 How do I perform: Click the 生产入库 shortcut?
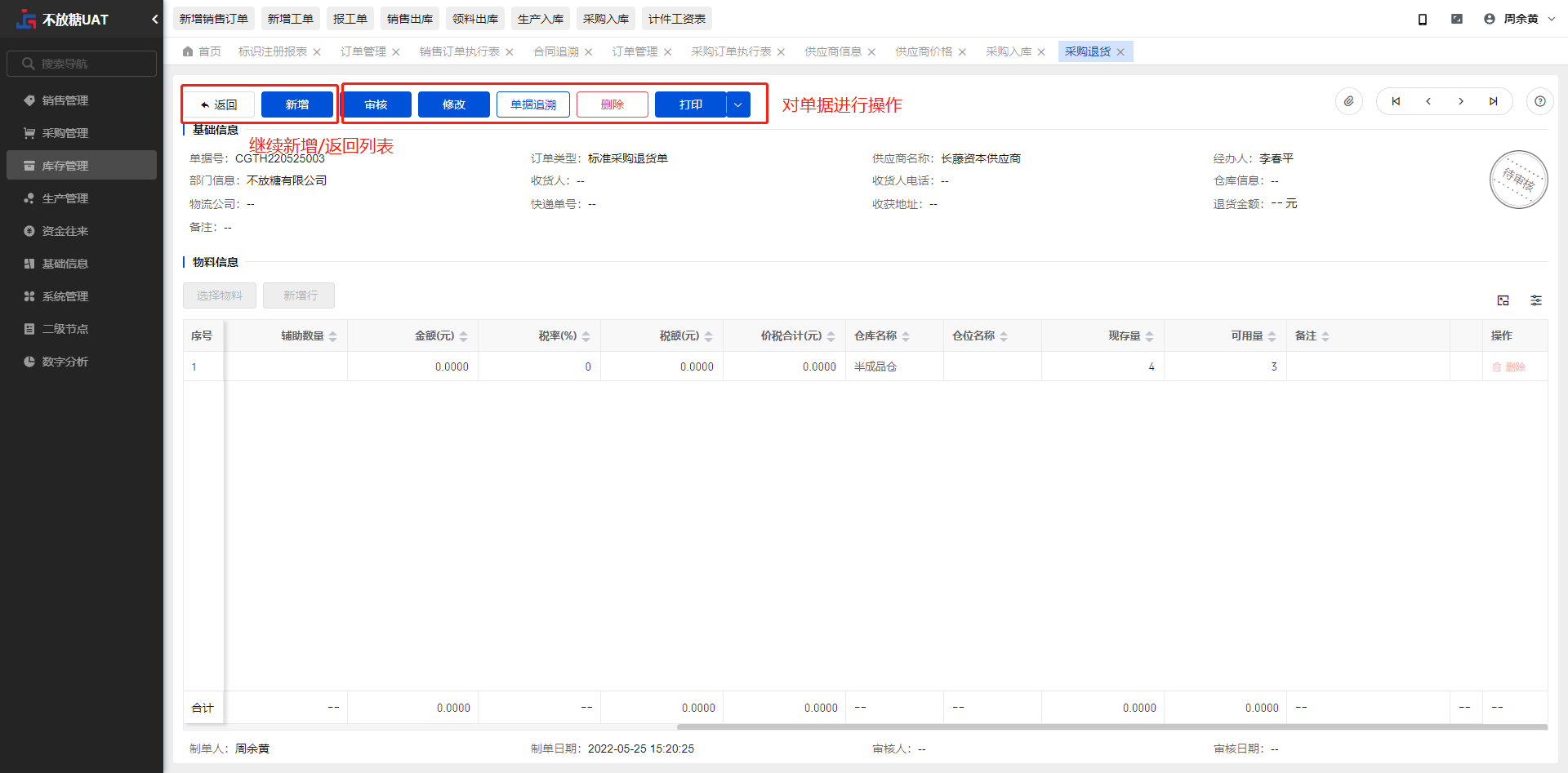[x=541, y=19]
